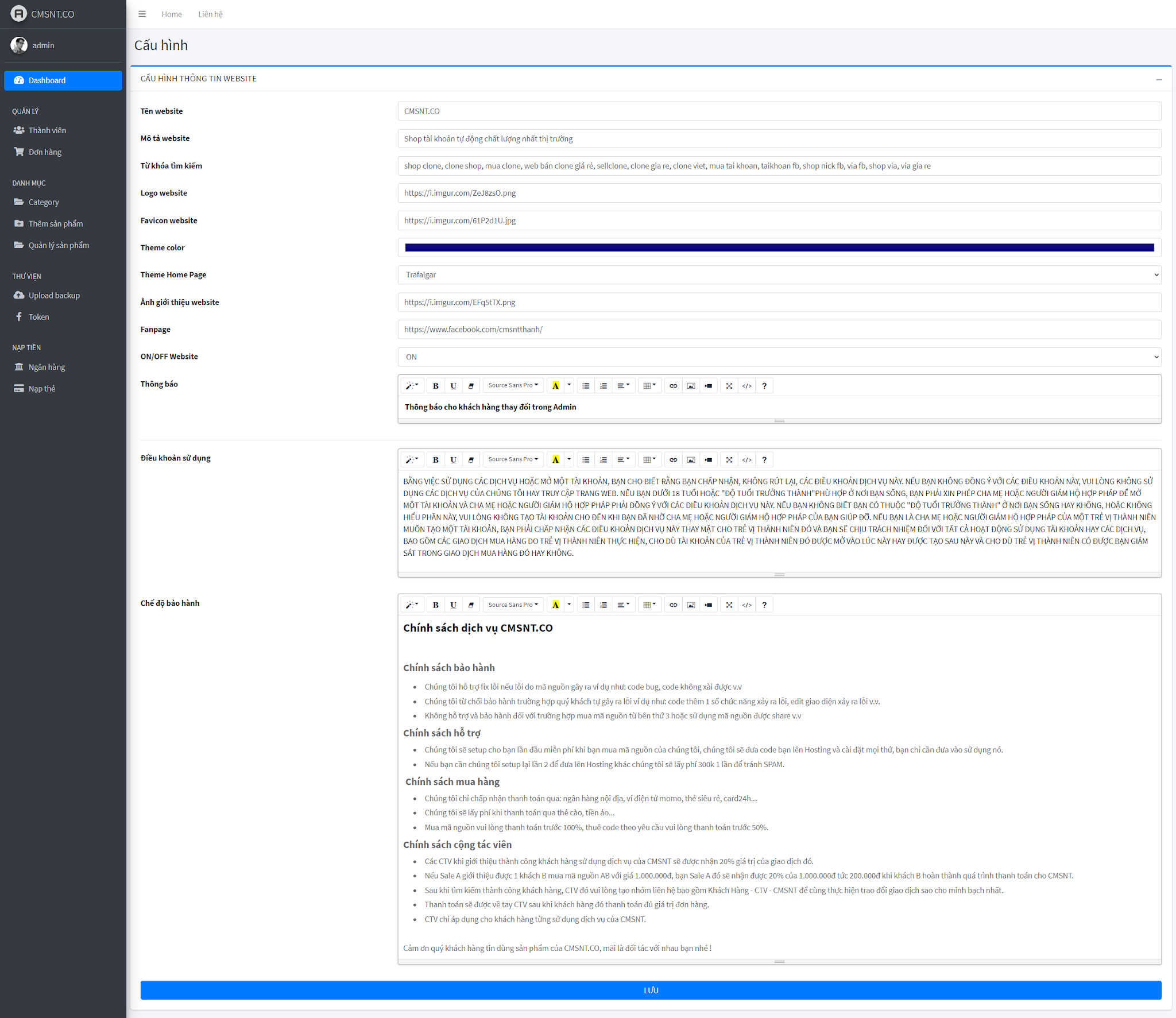Click the insert video icon in Thông báo editor
The height and width of the screenshot is (1018, 1176).
pyautogui.click(x=709, y=386)
